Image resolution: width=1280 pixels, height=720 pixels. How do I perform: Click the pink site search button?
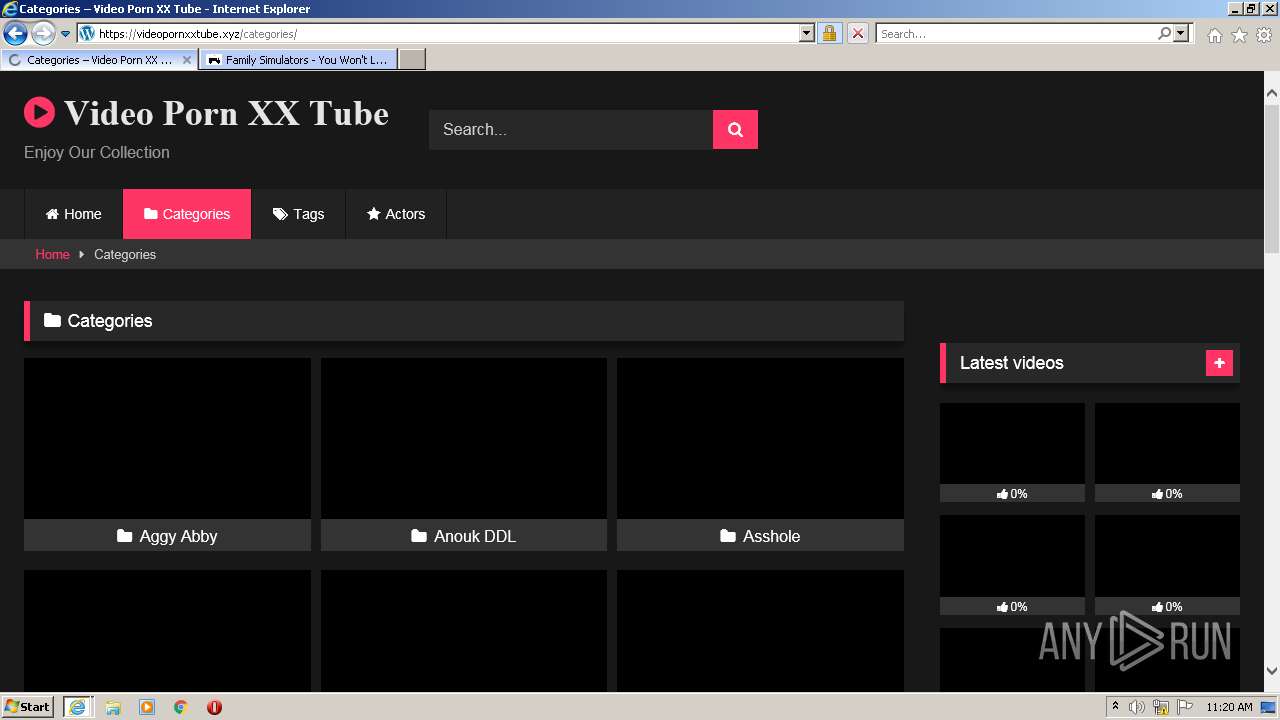pyautogui.click(x=735, y=129)
